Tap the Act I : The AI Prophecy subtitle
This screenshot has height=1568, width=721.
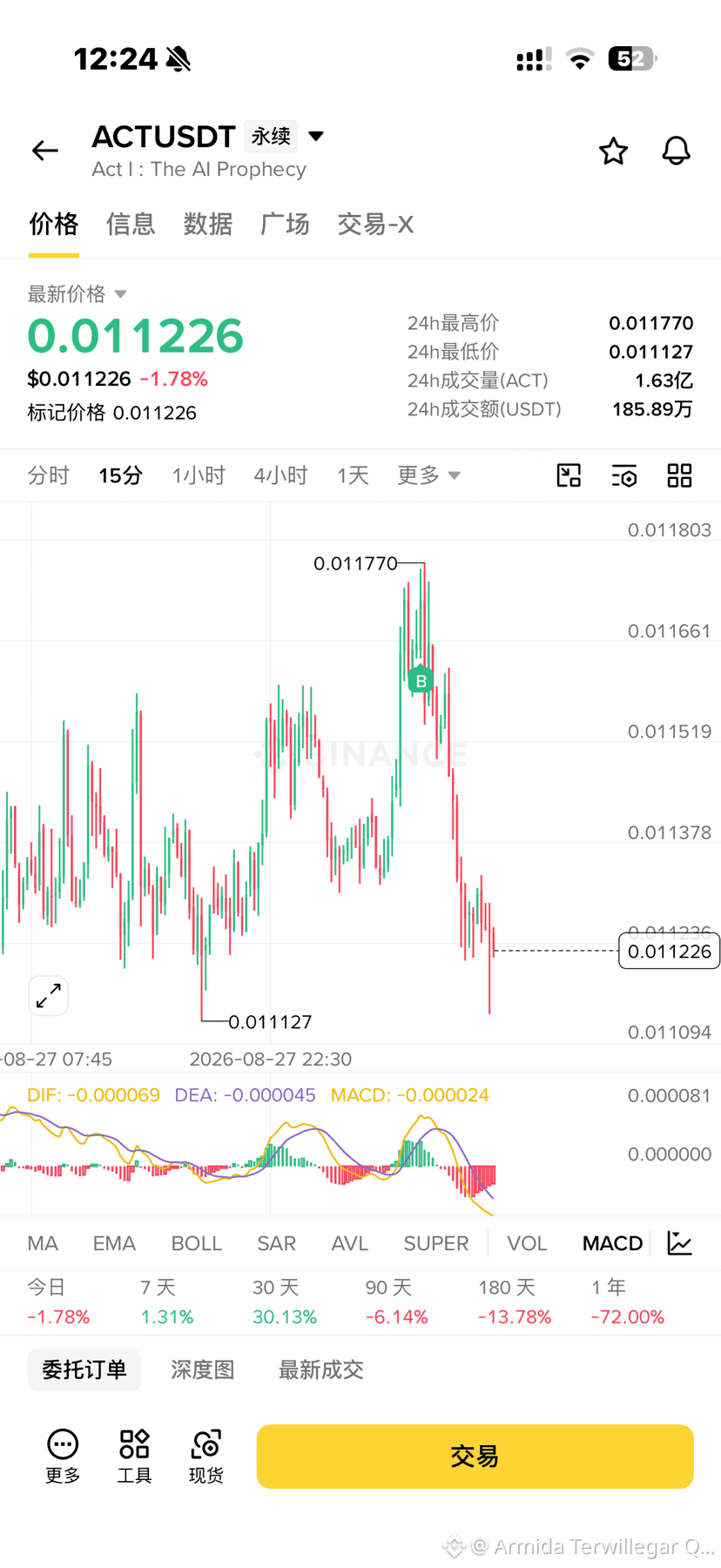point(199,169)
